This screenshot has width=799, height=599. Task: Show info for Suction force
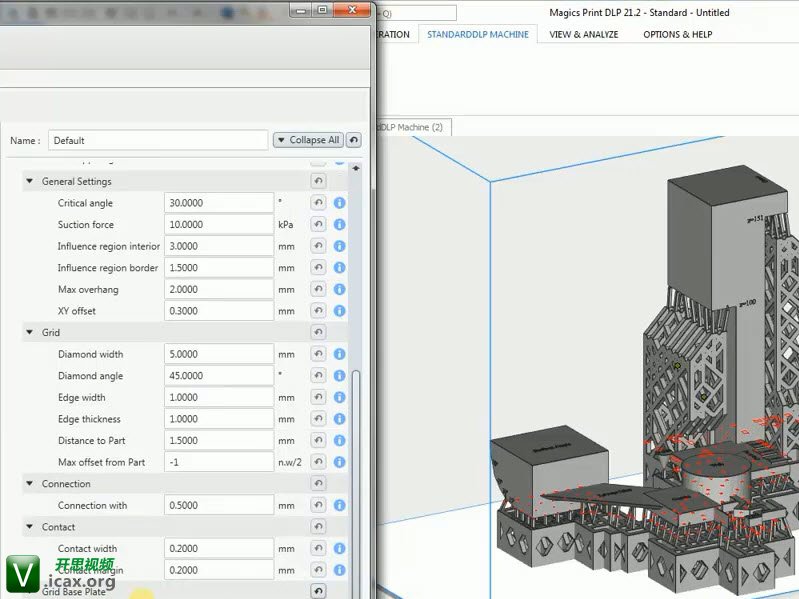[x=339, y=225]
